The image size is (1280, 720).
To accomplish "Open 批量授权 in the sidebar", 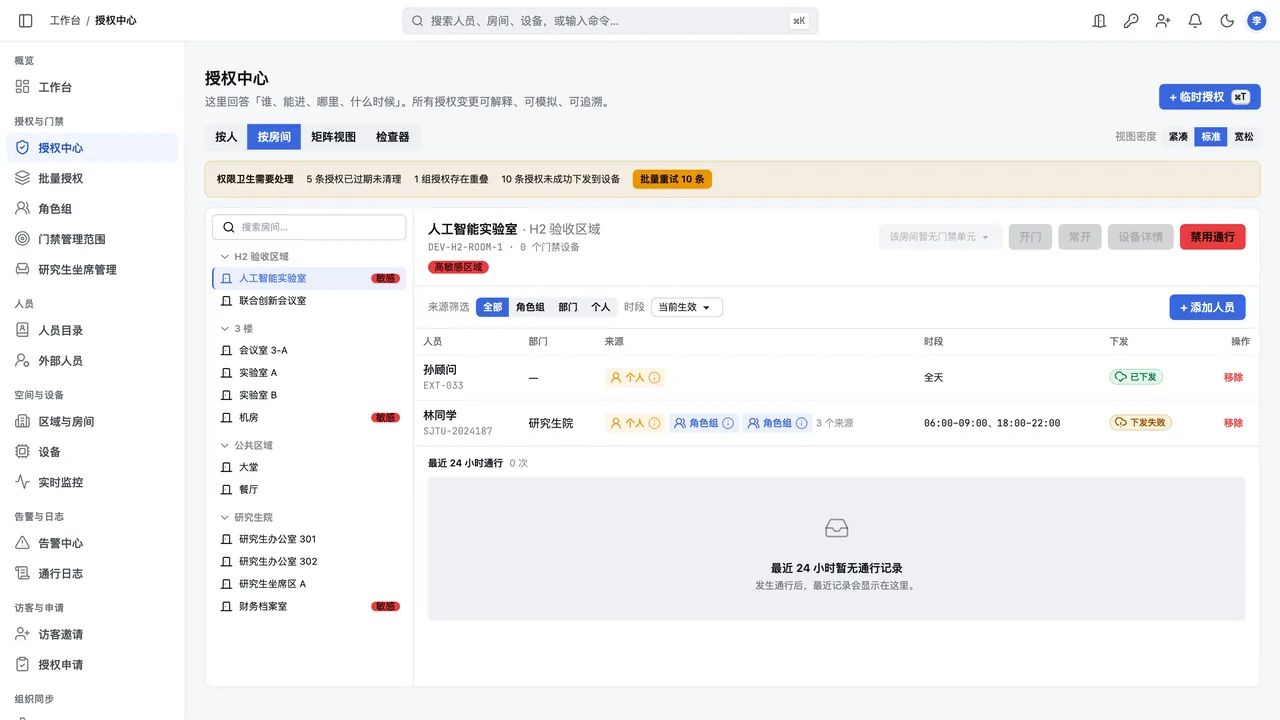I will tap(92, 178).
